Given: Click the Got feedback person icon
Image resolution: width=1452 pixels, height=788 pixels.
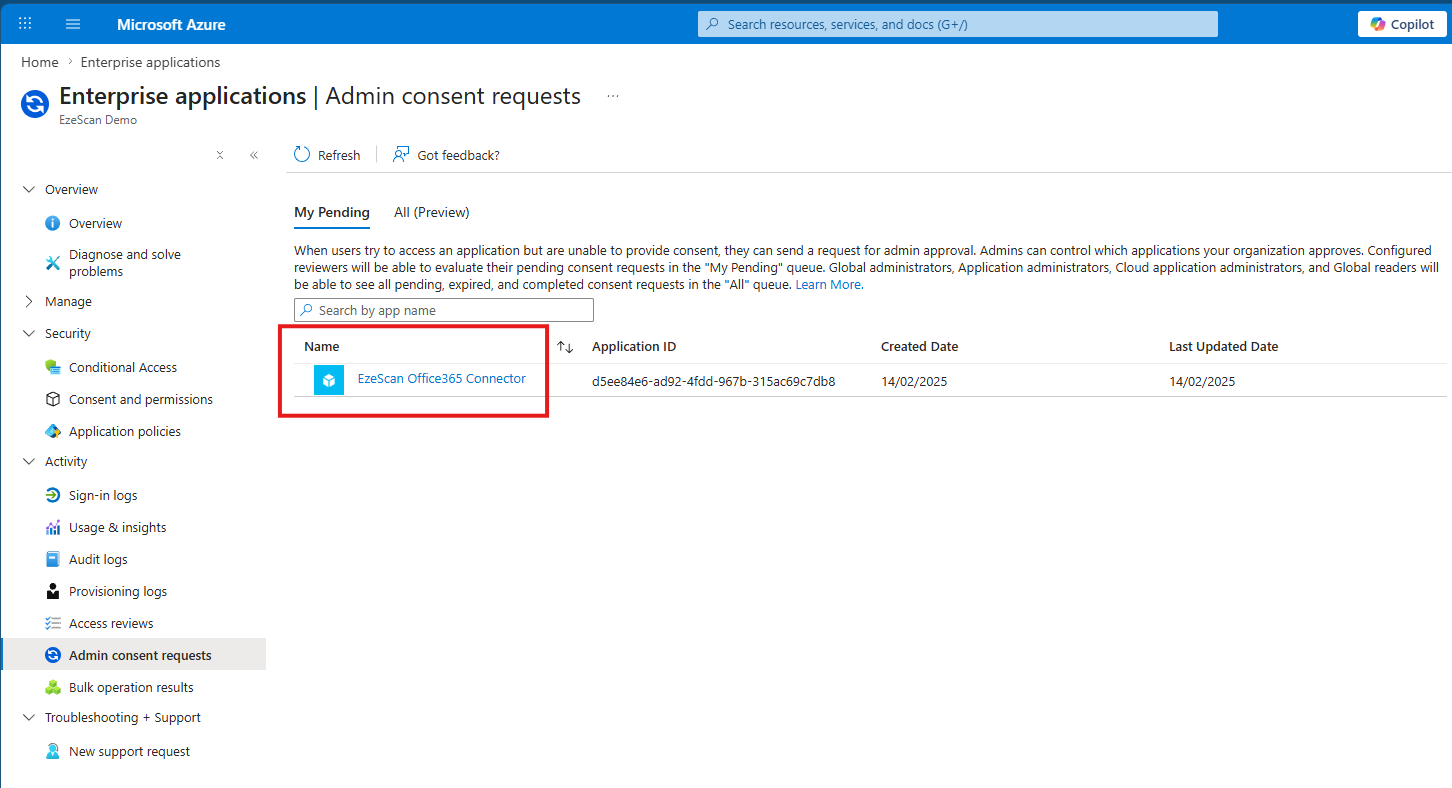Looking at the screenshot, I should click(401, 154).
